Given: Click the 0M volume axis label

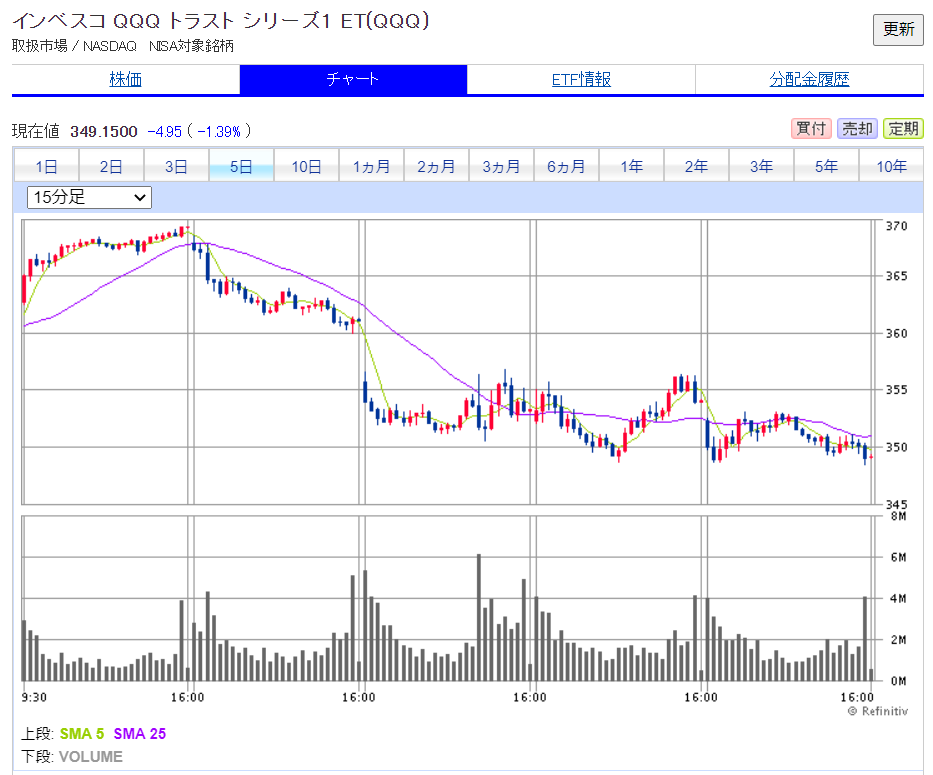Looking at the screenshot, I should coord(898,681).
